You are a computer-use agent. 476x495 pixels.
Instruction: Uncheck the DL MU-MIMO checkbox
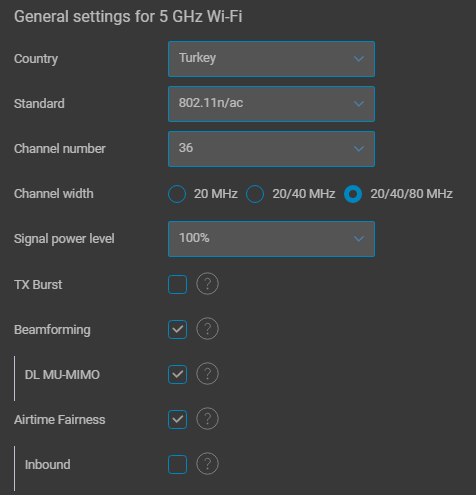click(x=177, y=374)
